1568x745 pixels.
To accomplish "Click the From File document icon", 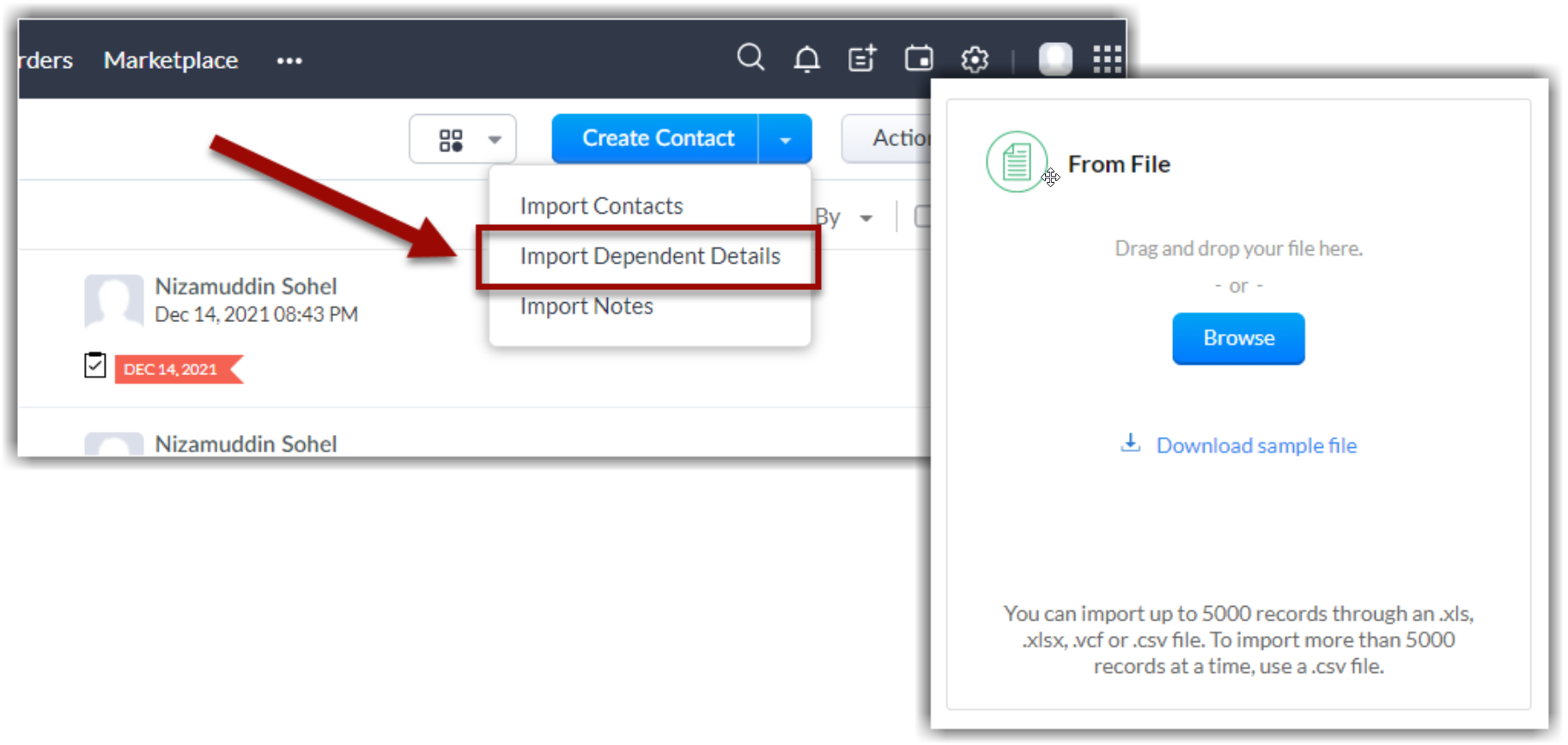I will pos(1017,162).
